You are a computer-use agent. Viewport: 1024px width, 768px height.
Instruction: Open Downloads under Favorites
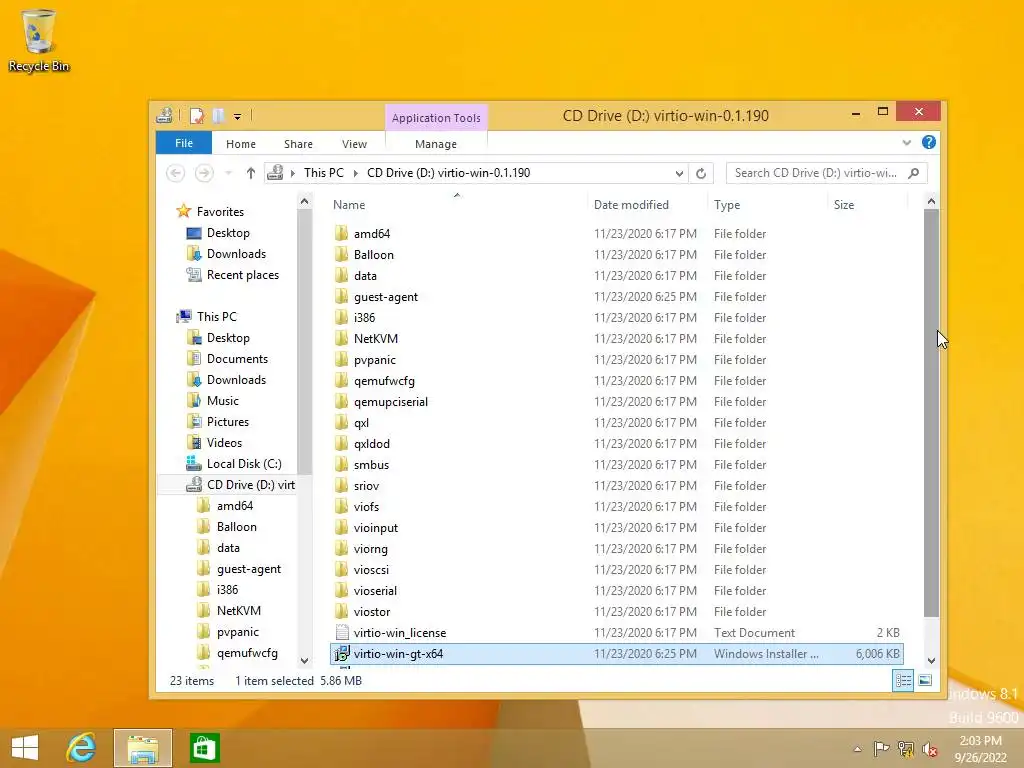click(236, 254)
